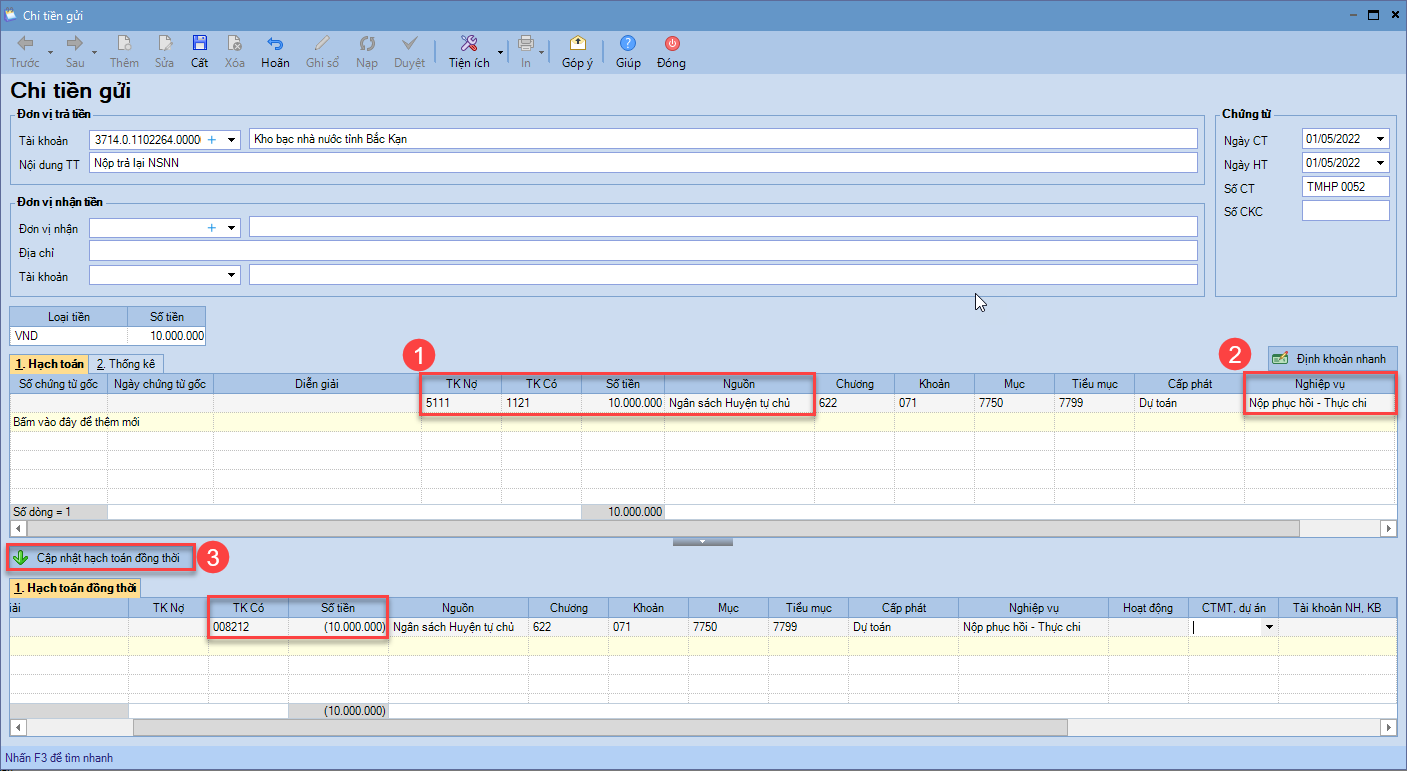Click the Sửa (edit) toolbar icon
Viewport: 1407px width, 771px height.
[x=164, y=44]
